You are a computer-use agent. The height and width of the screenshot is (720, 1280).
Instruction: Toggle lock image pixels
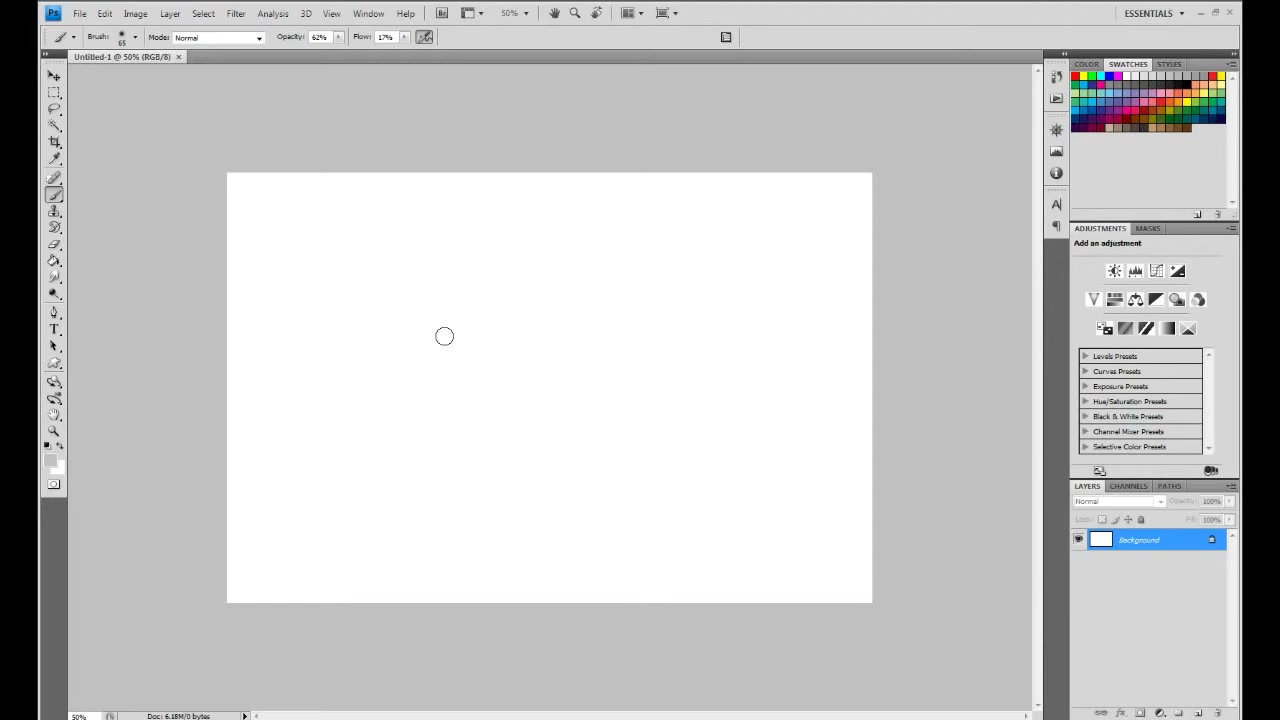[x=1115, y=520]
